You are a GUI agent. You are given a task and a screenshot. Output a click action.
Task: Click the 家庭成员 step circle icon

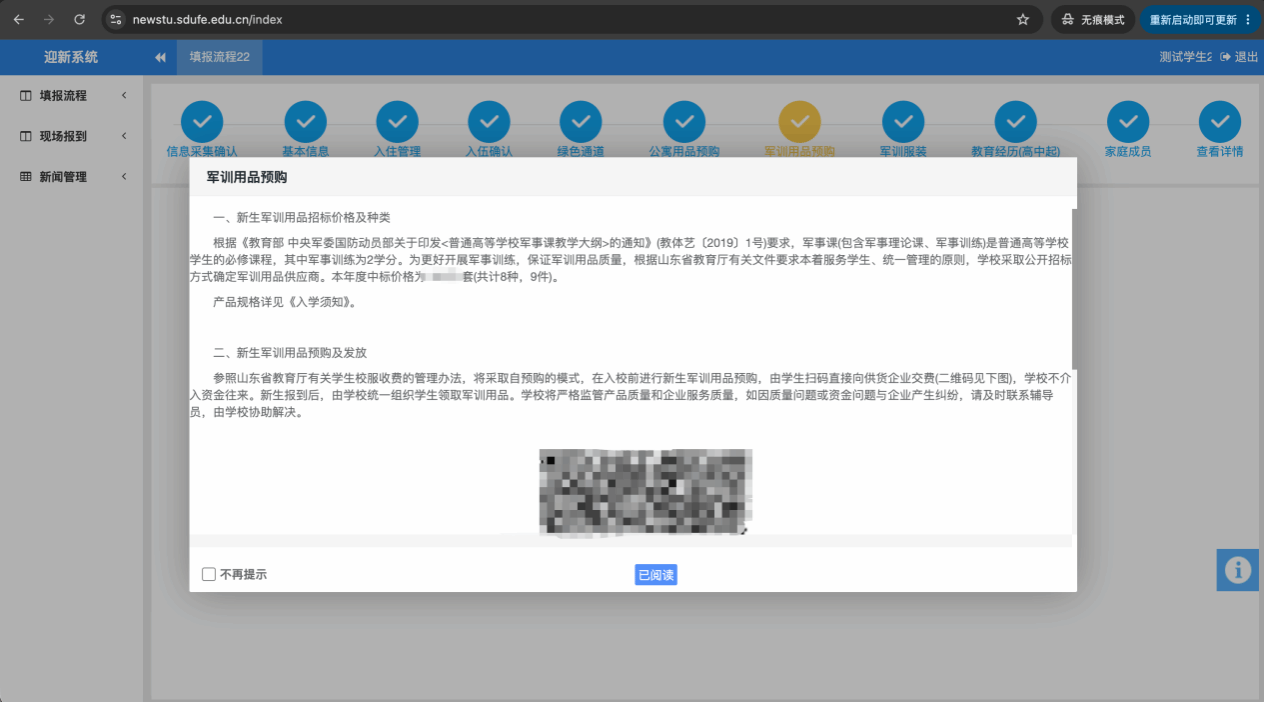(1128, 122)
